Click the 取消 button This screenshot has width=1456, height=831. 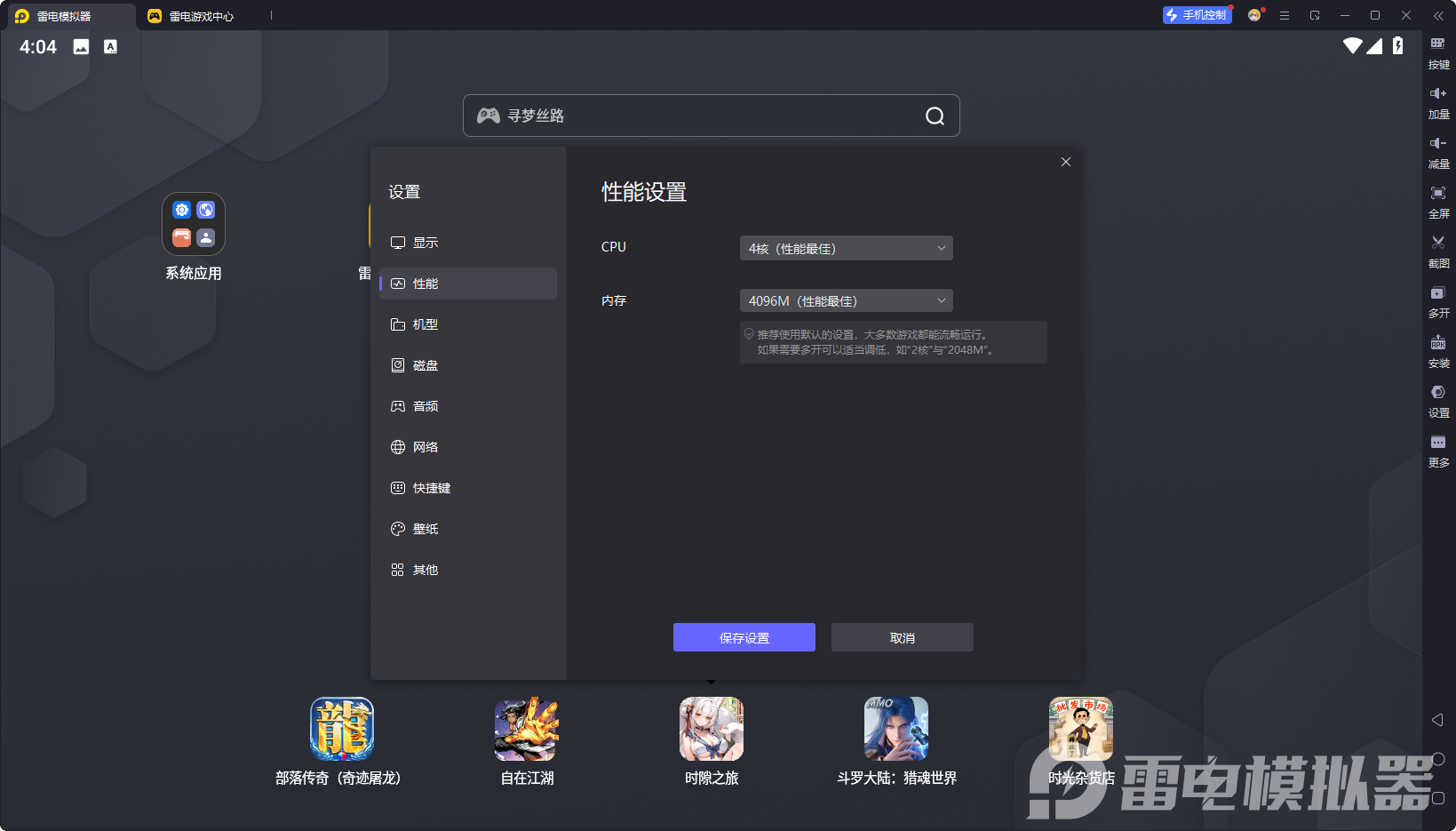(x=903, y=637)
